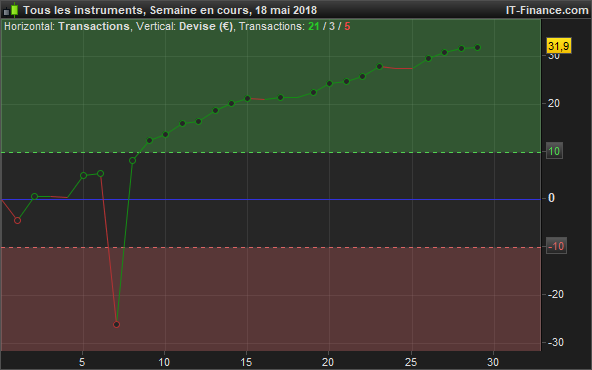Select the lowest data point near -26
The height and width of the screenshot is (370, 592).
pyautogui.click(x=117, y=324)
